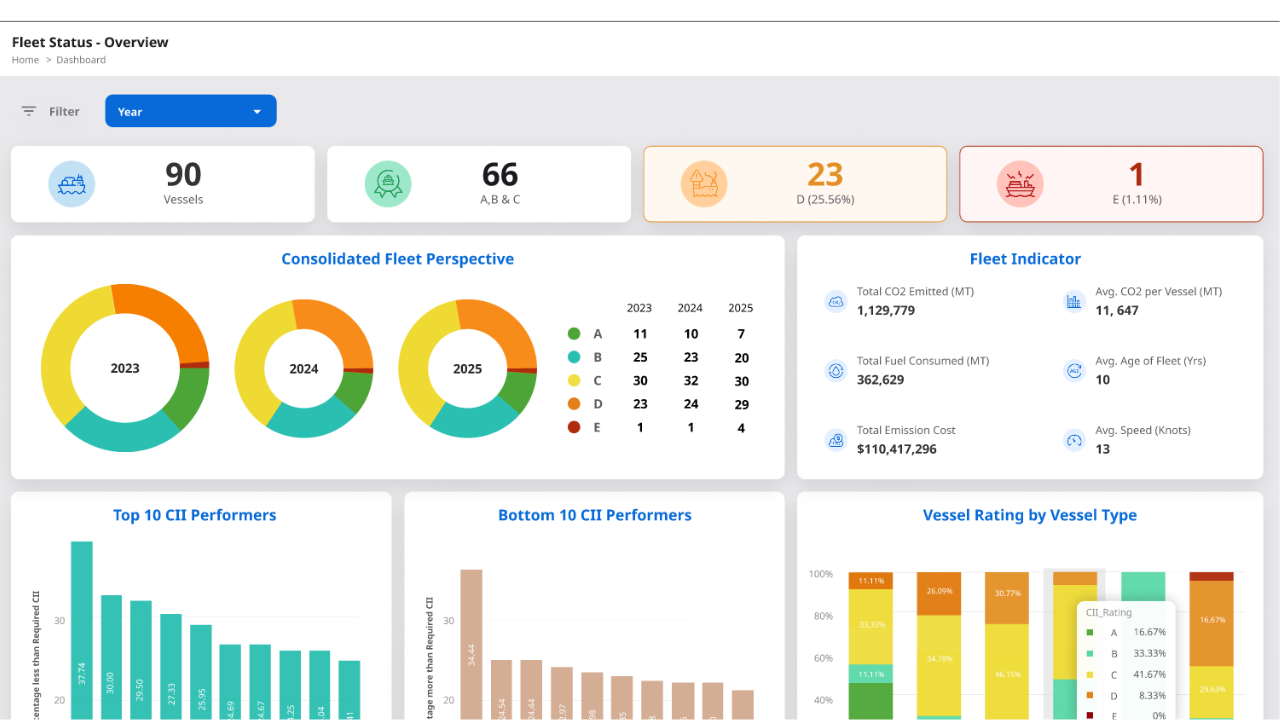Image resolution: width=1280 pixels, height=720 pixels.
Task: Click the Avg. Age of Fleet icon
Action: pos(1074,371)
